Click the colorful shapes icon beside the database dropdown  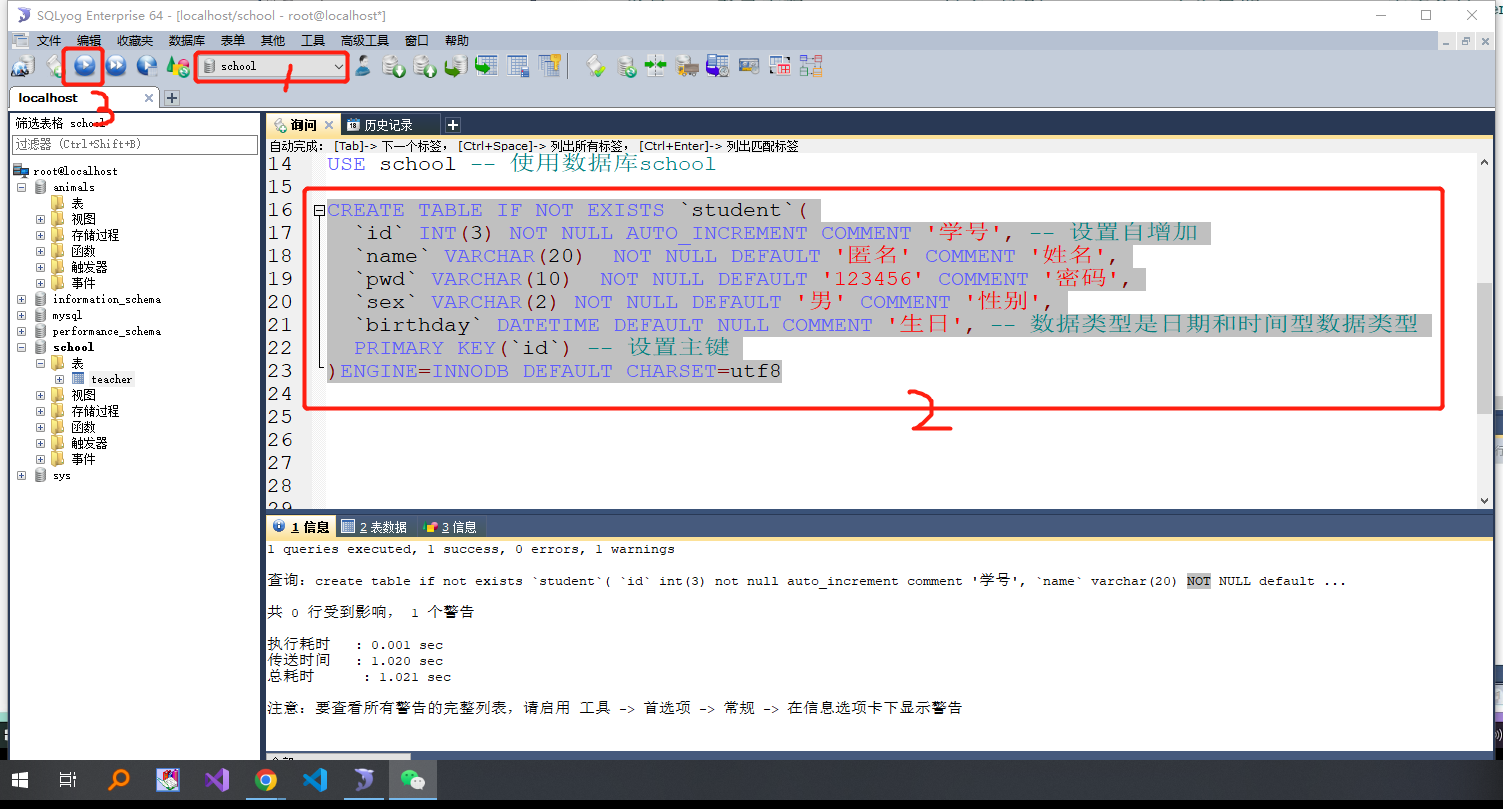[178, 66]
